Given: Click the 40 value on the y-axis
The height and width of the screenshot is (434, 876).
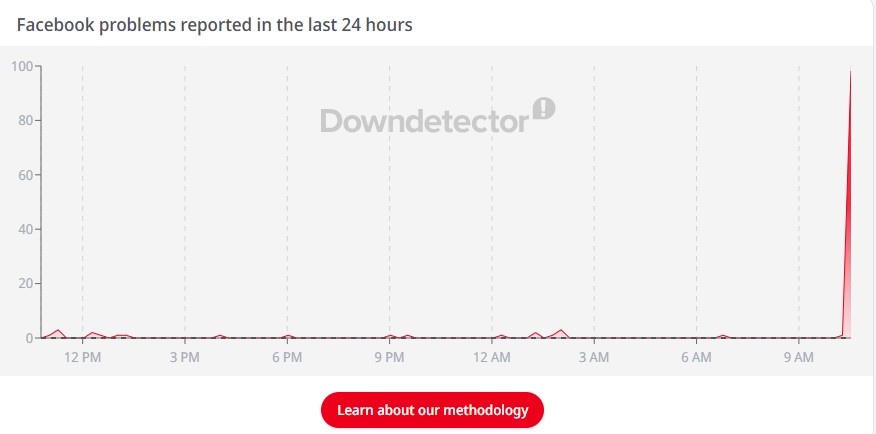Looking at the screenshot, I should pos(26,229).
